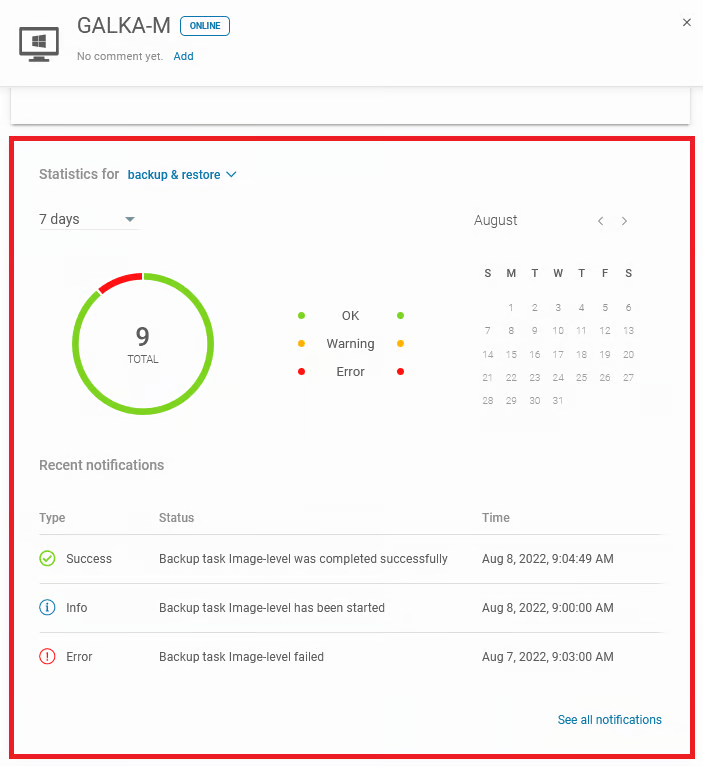Click the ONLINE status badge
The image size is (703, 766).
(204, 26)
